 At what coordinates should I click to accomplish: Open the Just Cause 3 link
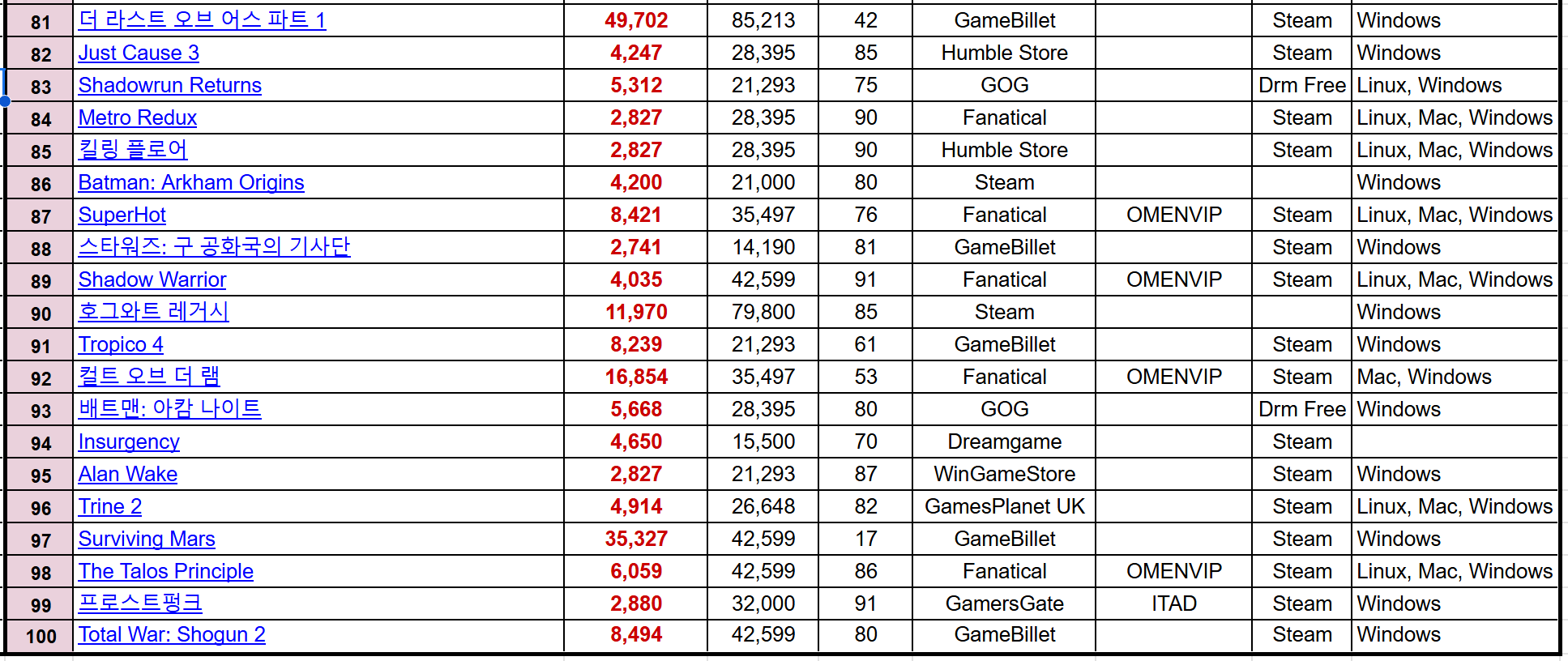pos(139,53)
